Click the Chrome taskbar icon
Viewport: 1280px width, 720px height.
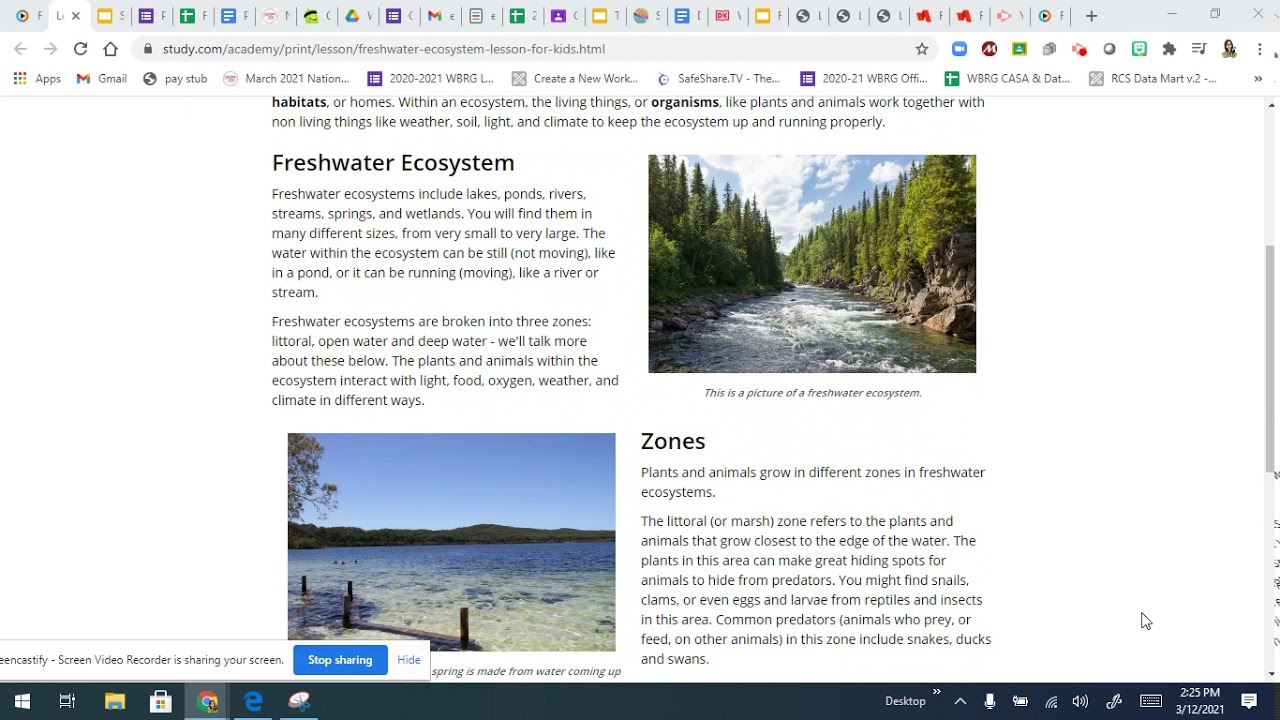(x=207, y=701)
